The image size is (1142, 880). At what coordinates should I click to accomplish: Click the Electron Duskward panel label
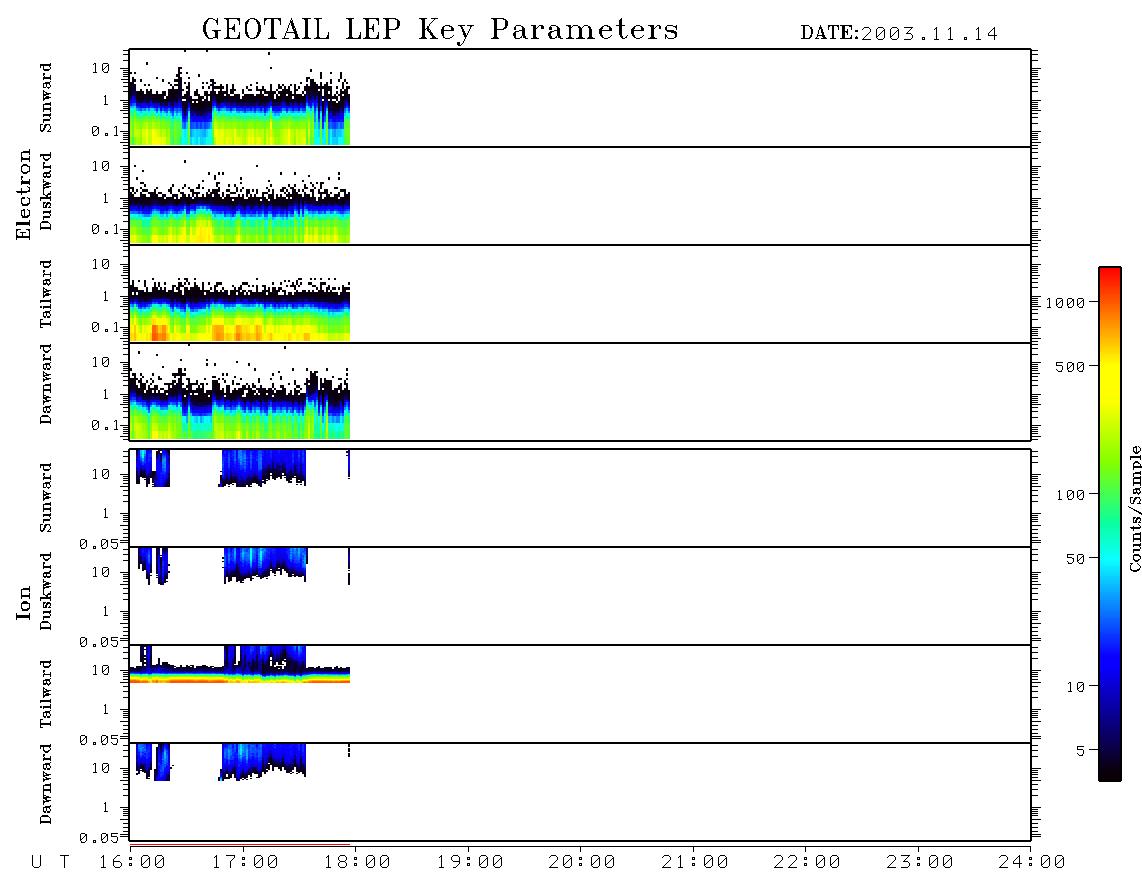(x=46, y=191)
